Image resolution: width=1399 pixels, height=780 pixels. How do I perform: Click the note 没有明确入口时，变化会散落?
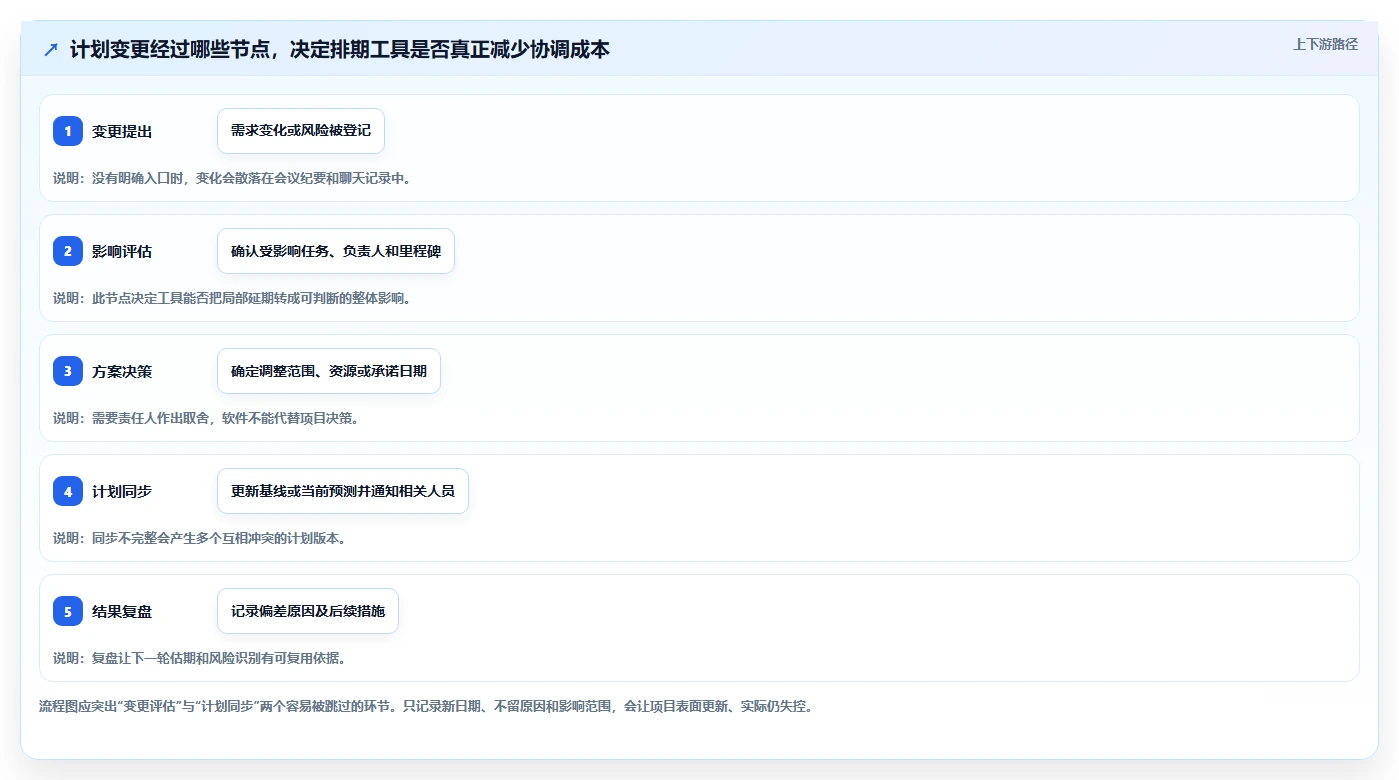tap(232, 178)
